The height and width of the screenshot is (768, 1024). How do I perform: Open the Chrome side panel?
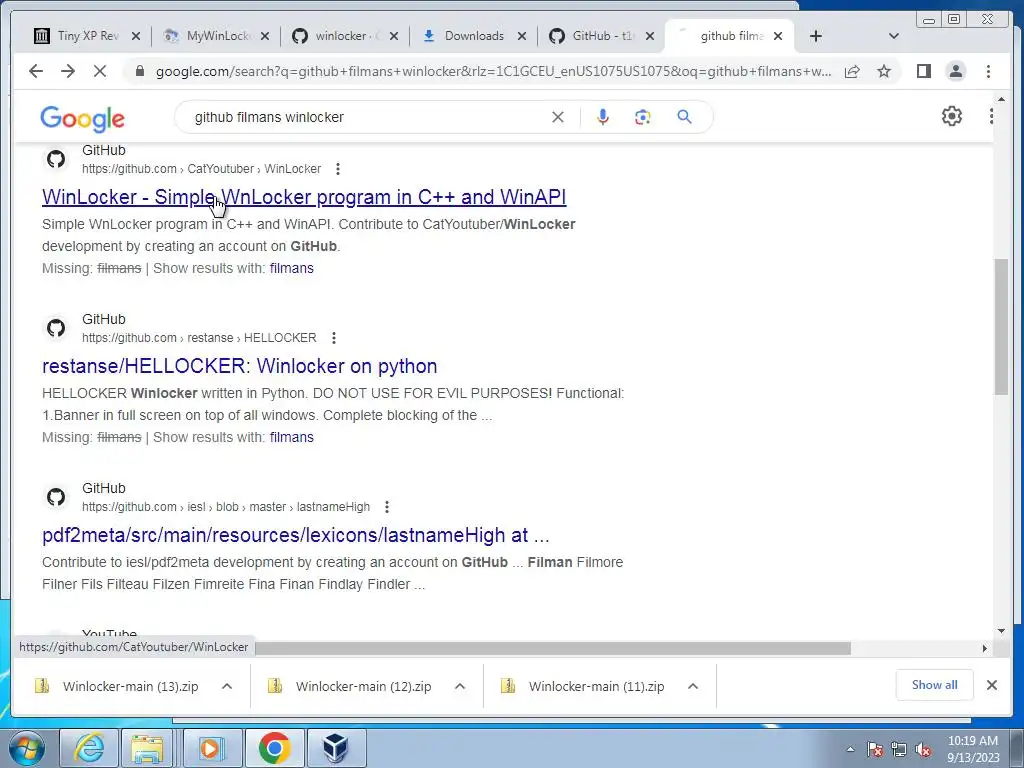coord(923,71)
